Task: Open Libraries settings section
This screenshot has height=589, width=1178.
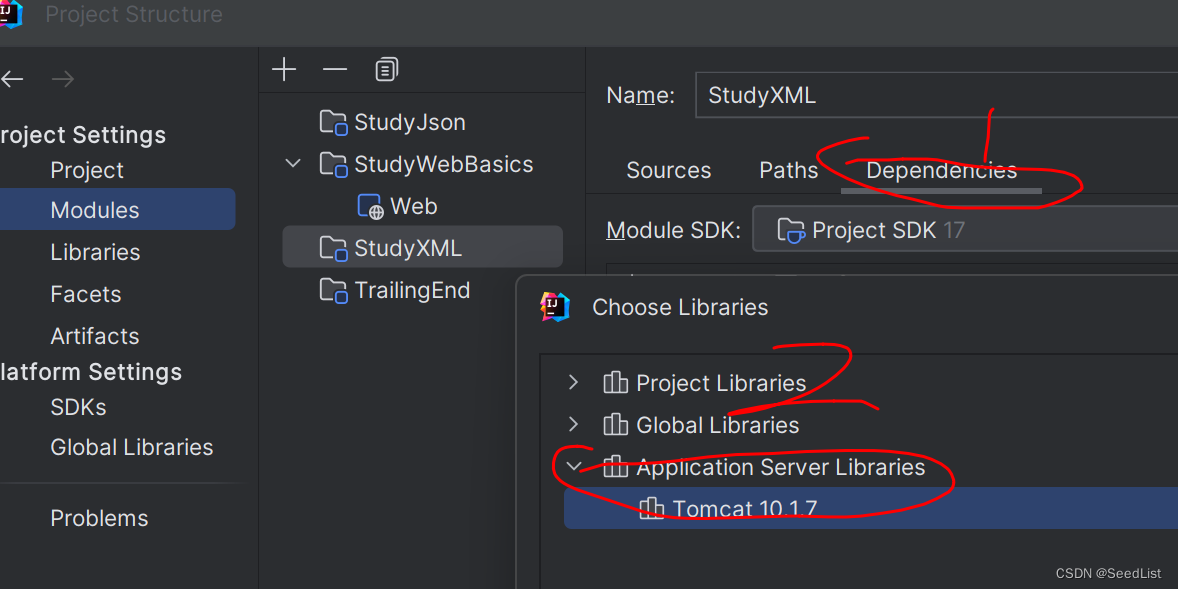Action: pyautogui.click(x=95, y=252)
